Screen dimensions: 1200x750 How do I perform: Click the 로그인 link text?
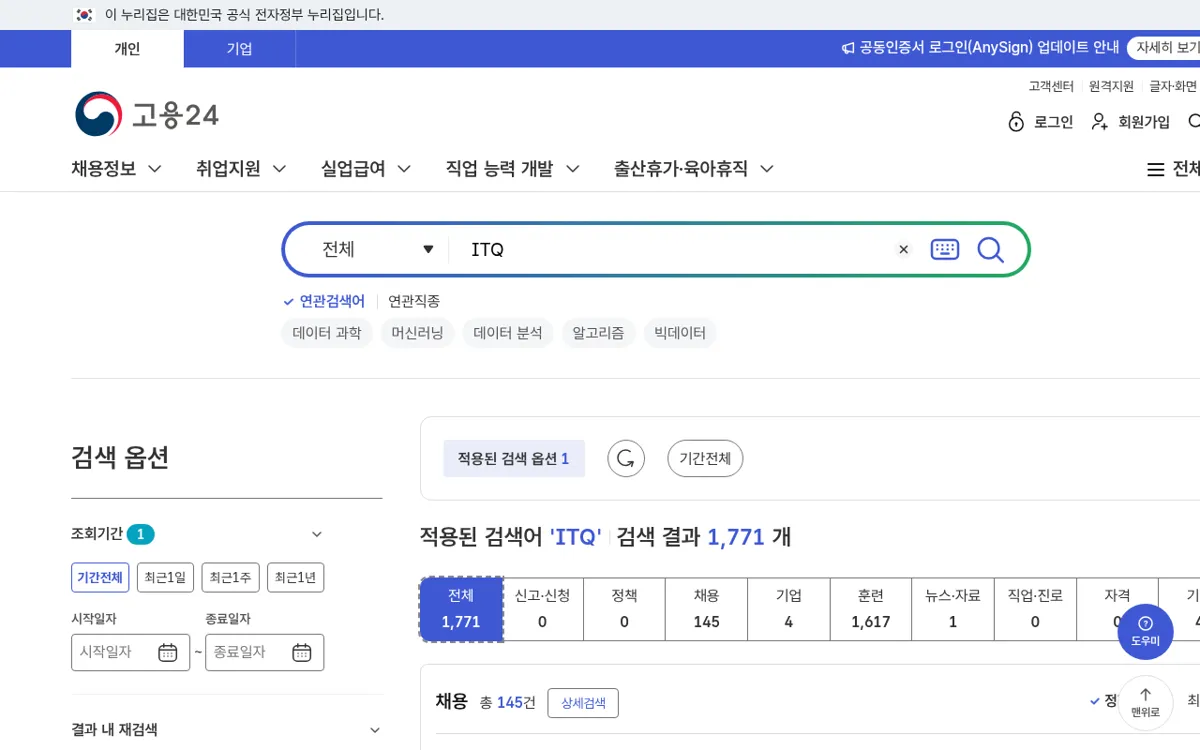click(1053, 122)
